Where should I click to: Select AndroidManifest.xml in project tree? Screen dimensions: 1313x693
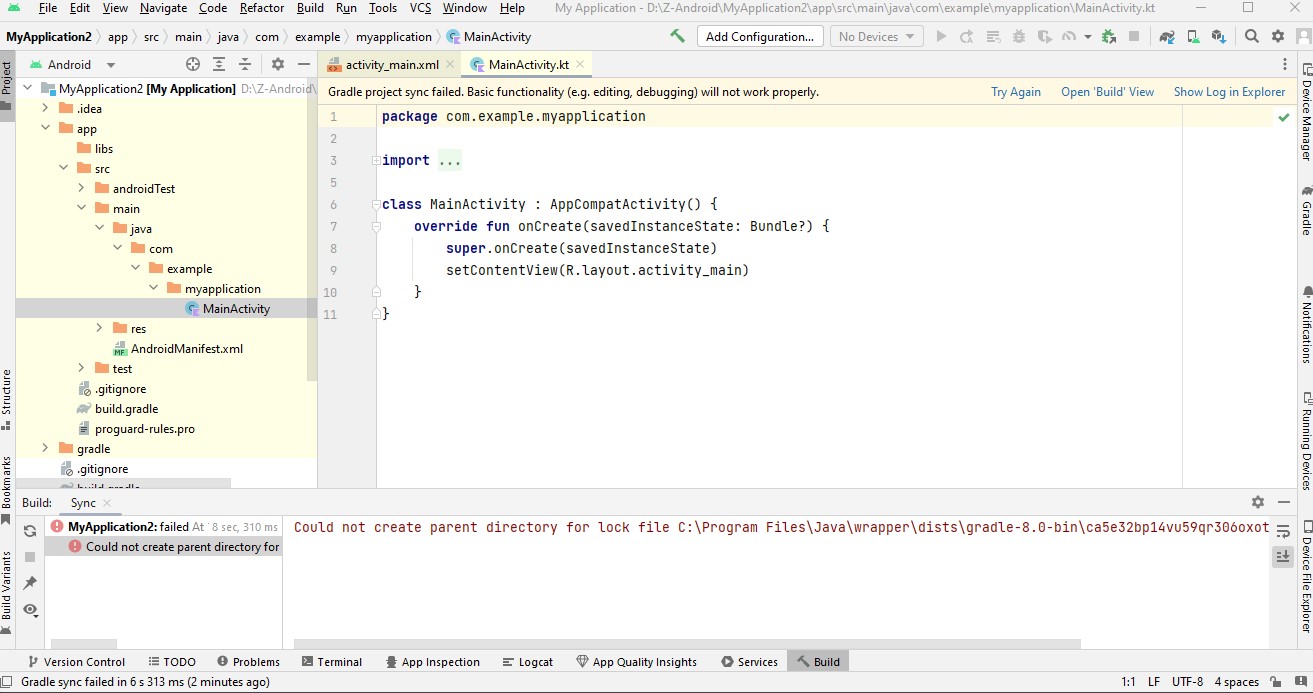(186, 349)
